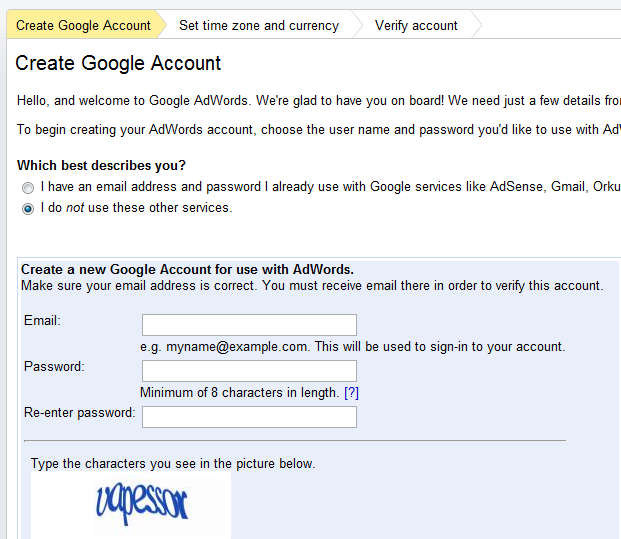The image size is (621, 539).
Task: Click the Password input field
Action: 249,371
